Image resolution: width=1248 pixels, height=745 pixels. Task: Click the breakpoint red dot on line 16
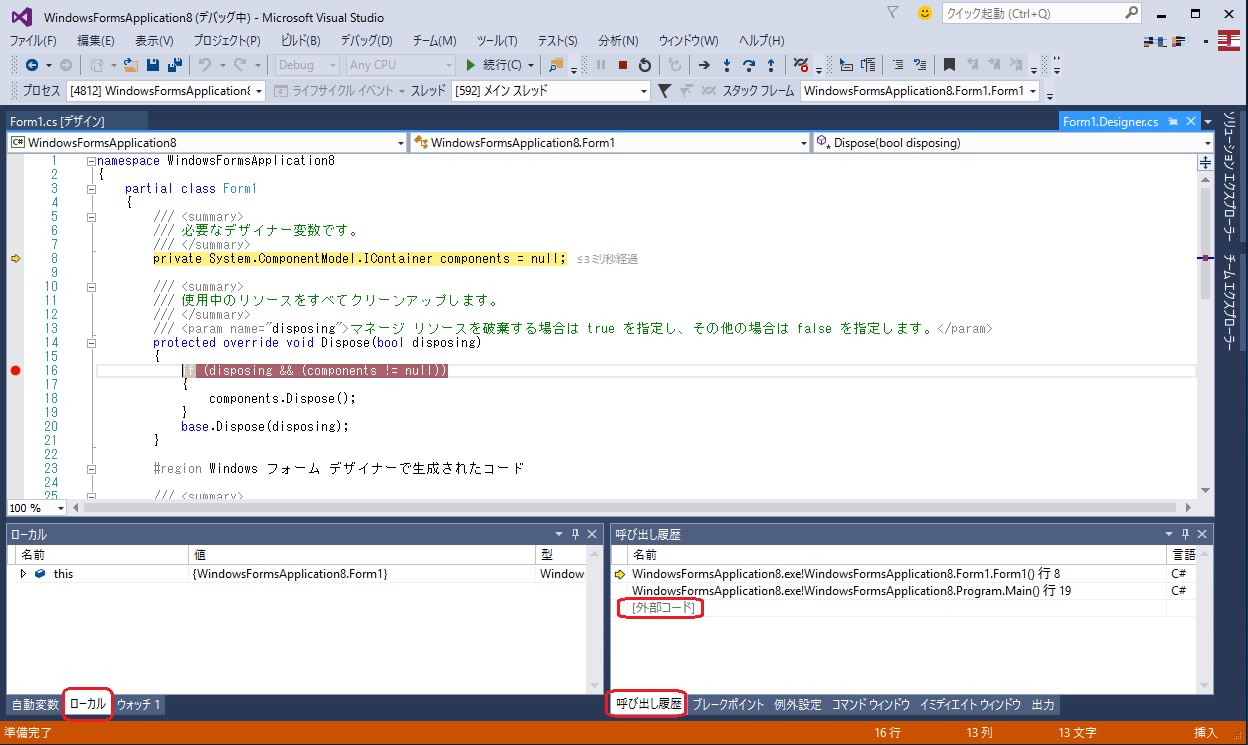click(x=15, y=371)
